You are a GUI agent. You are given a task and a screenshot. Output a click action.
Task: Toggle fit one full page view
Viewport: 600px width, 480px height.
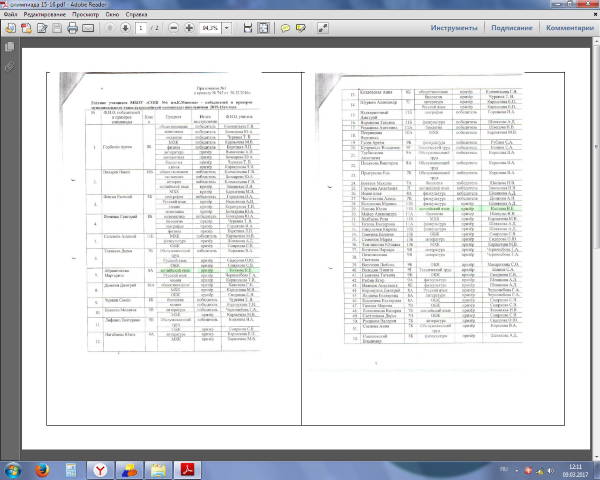[265, 28]
